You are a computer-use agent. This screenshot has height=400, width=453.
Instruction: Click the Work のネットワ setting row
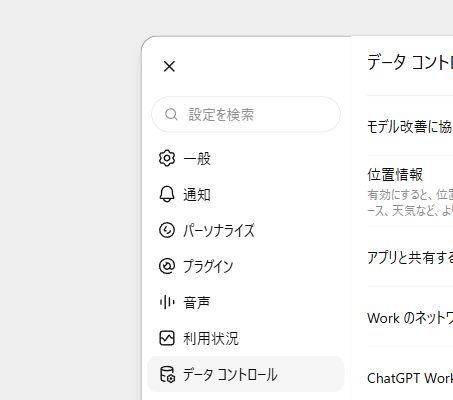pos(410,318)
